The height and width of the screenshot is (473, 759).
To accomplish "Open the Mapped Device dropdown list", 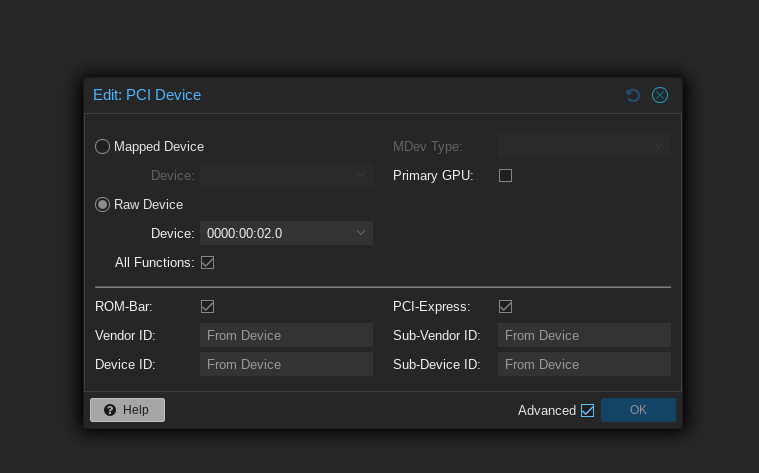I will click(361, 175).
